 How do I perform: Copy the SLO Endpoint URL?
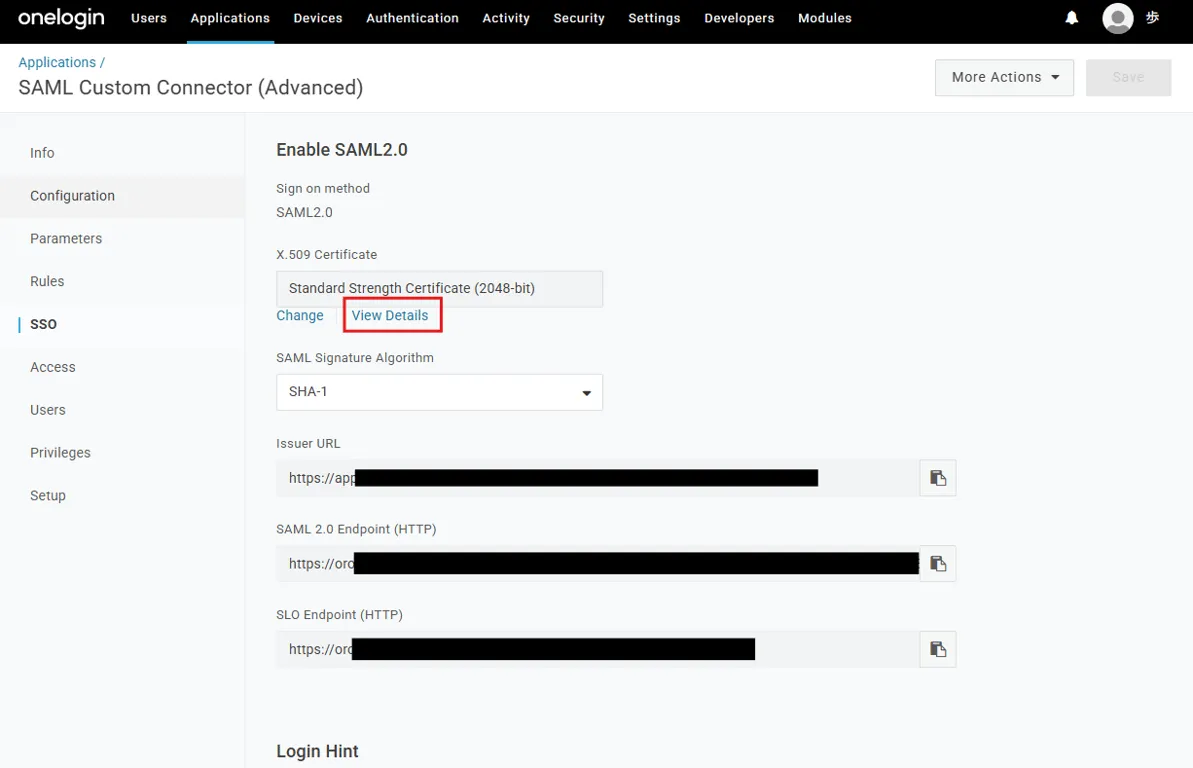click(937, 649)
